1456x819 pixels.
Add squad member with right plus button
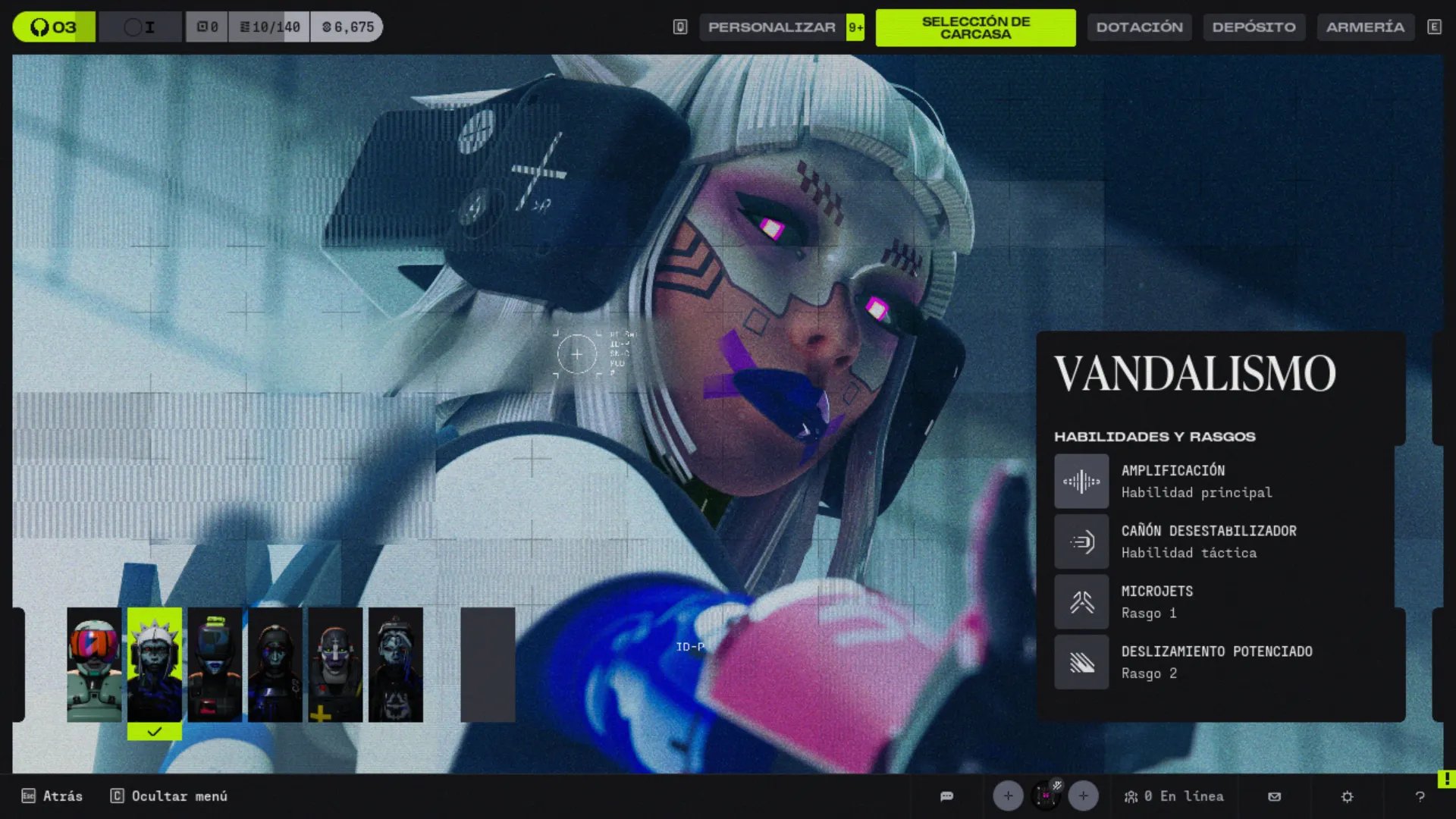click(1083, 795)
